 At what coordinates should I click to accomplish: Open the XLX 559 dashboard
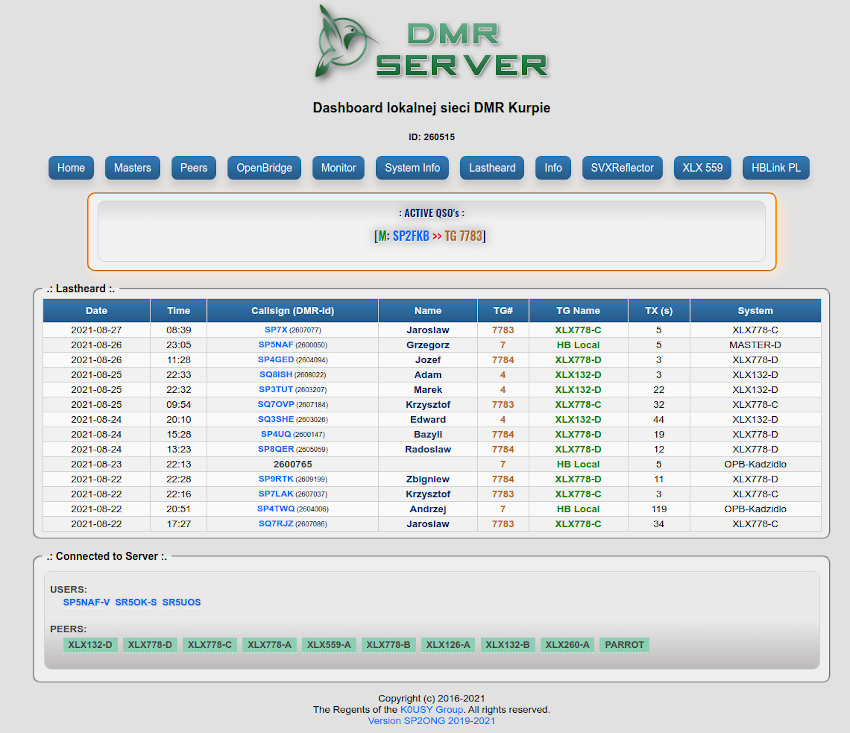(x=702, y=168)
